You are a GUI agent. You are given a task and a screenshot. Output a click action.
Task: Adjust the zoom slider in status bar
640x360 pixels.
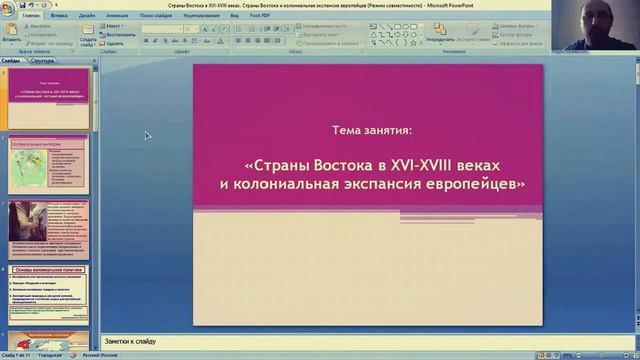(x=601, y=356)
